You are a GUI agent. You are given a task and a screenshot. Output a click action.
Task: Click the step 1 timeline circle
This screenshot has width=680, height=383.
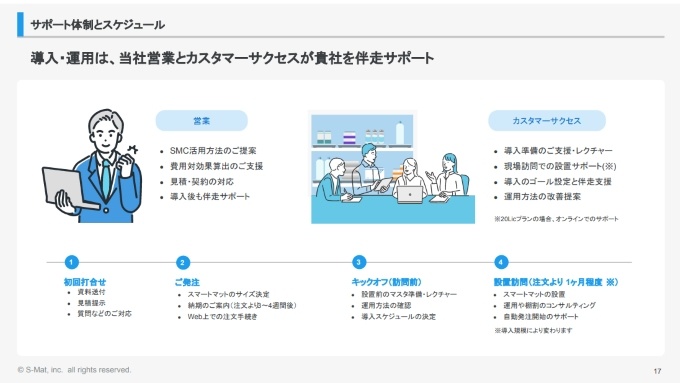point(72,262)
